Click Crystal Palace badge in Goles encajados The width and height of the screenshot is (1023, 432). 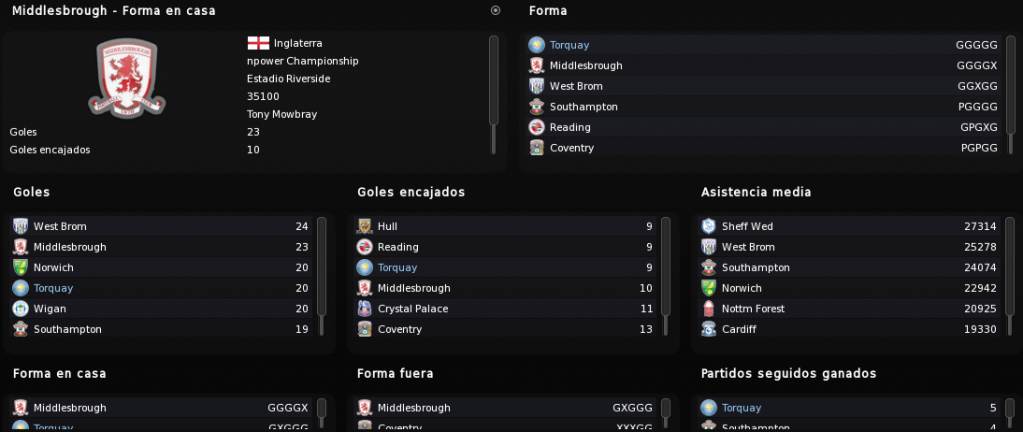364,309
